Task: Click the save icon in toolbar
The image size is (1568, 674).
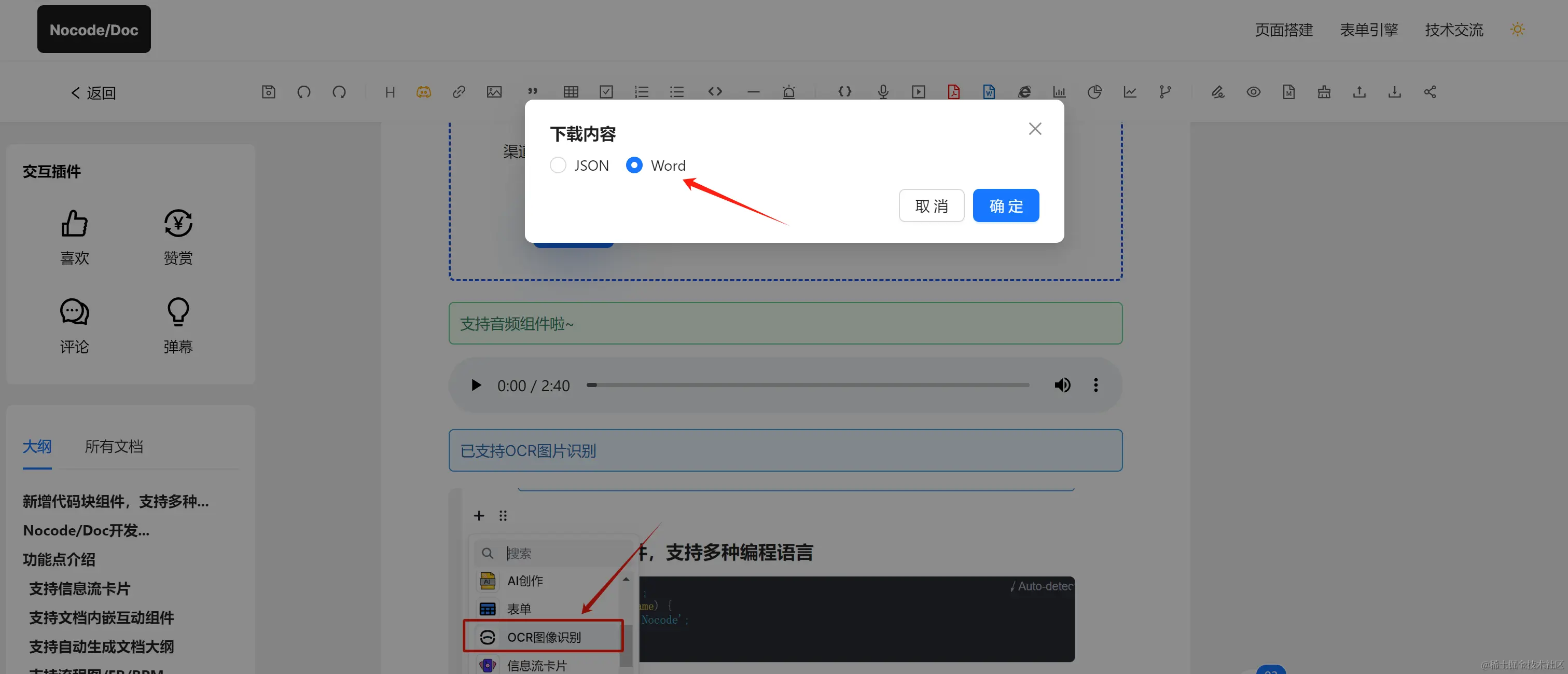Action: [269, 92]
